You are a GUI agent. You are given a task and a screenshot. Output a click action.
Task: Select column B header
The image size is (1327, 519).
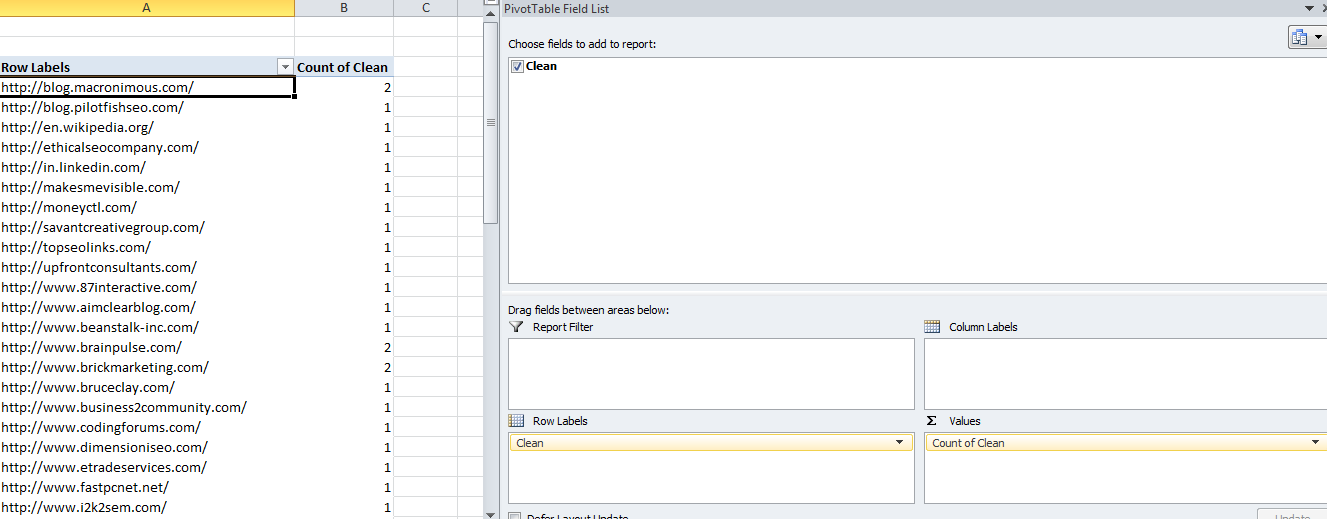(x=344, y=8)
